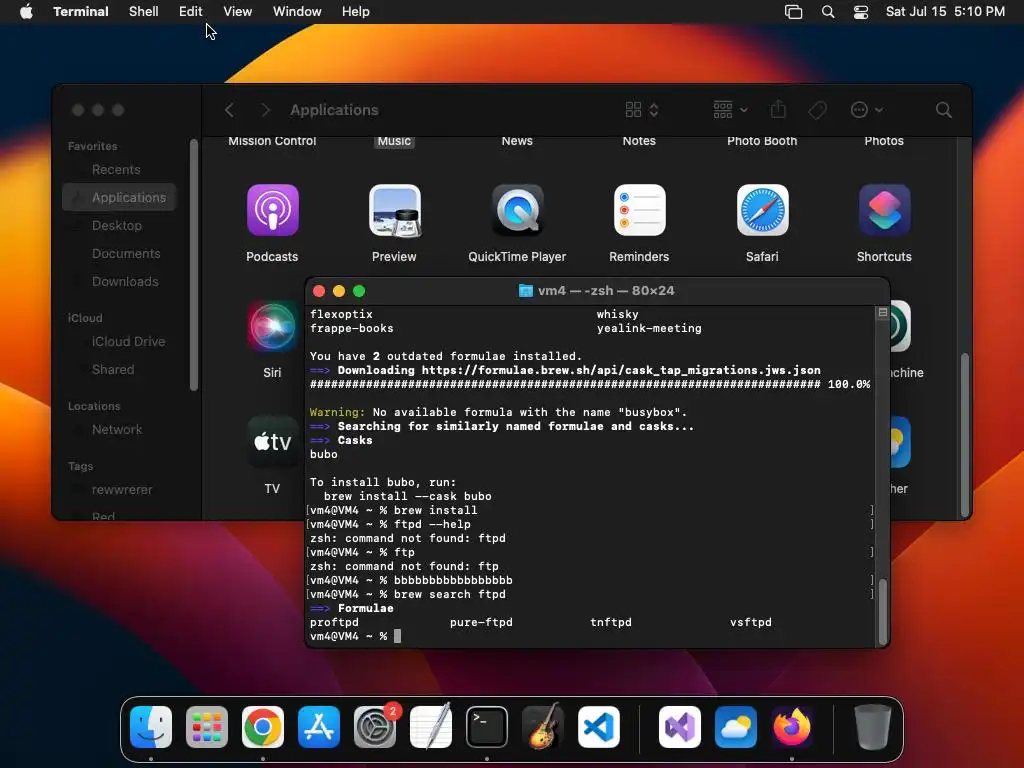
Task: Open icon view switcher dropdown in Finder
Action: (x=642, y=110)
